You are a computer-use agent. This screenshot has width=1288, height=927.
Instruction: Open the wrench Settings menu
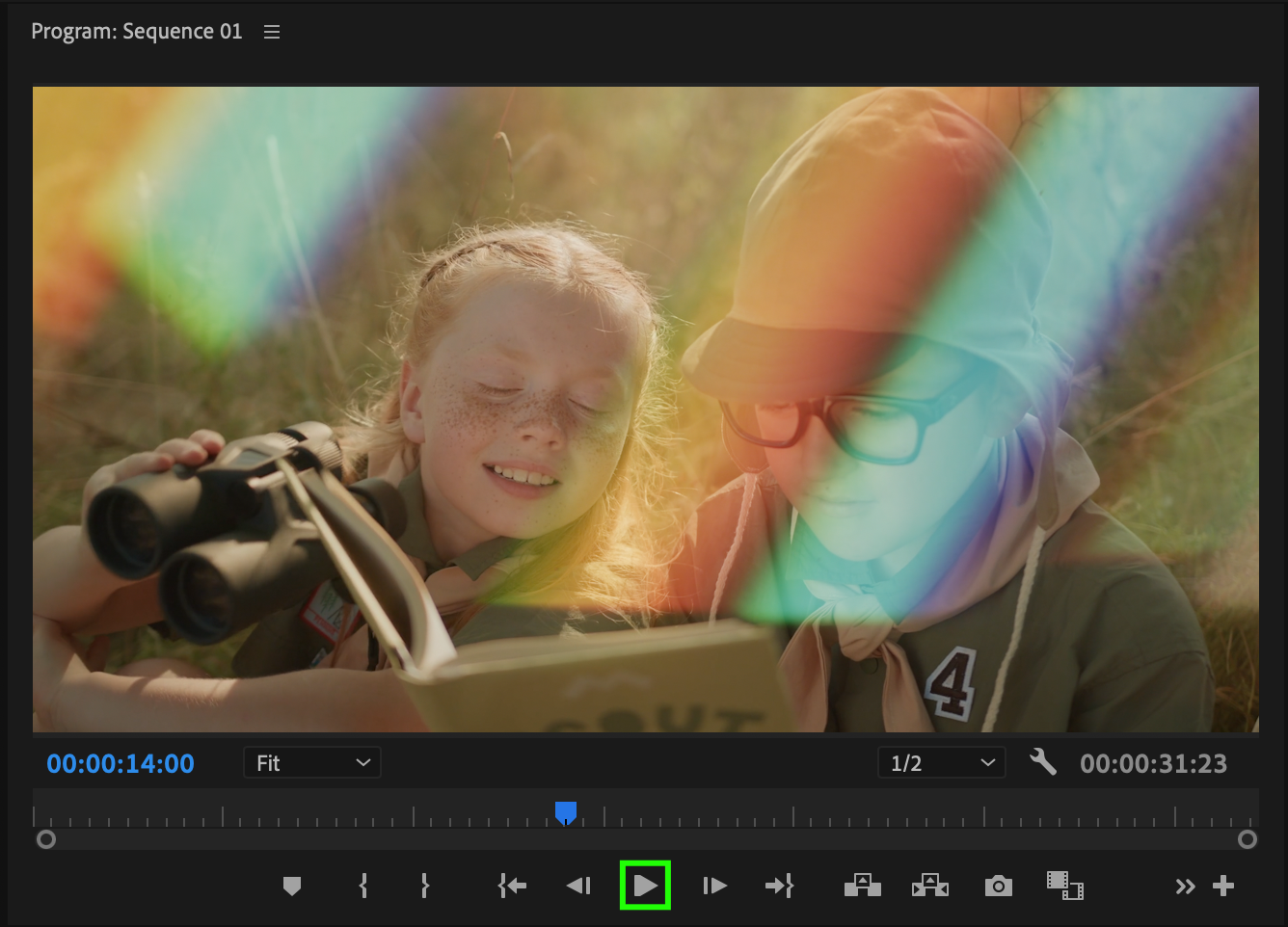1042,762
